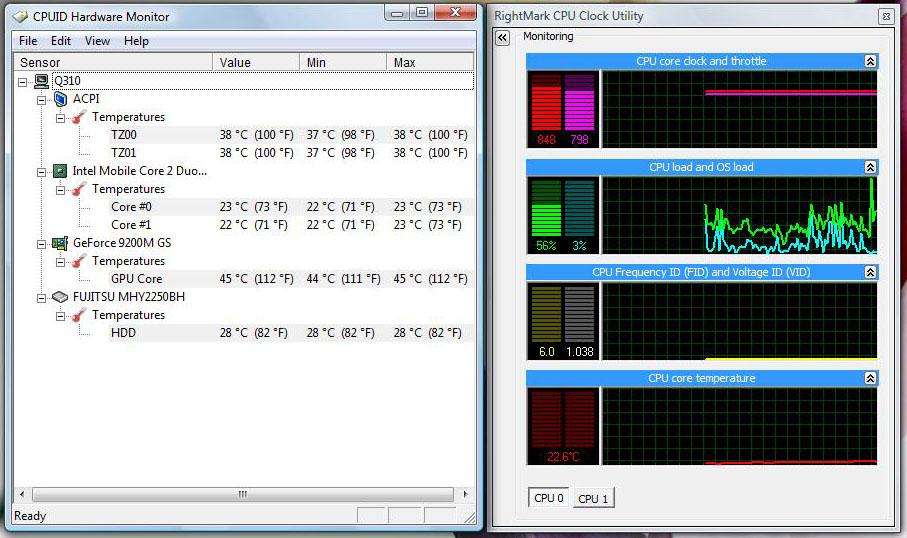Click the thermometer icon under Intel Mobile Core 2 Duo
The image size is (907, 538).
[79, 189]
